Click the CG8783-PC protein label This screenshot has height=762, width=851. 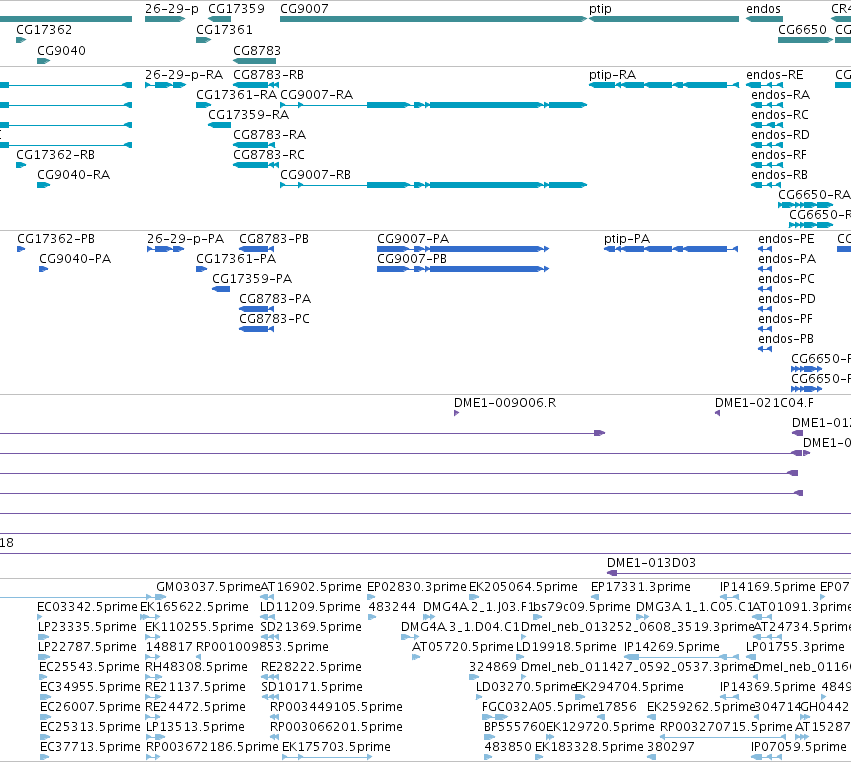(x=275, y=320)
